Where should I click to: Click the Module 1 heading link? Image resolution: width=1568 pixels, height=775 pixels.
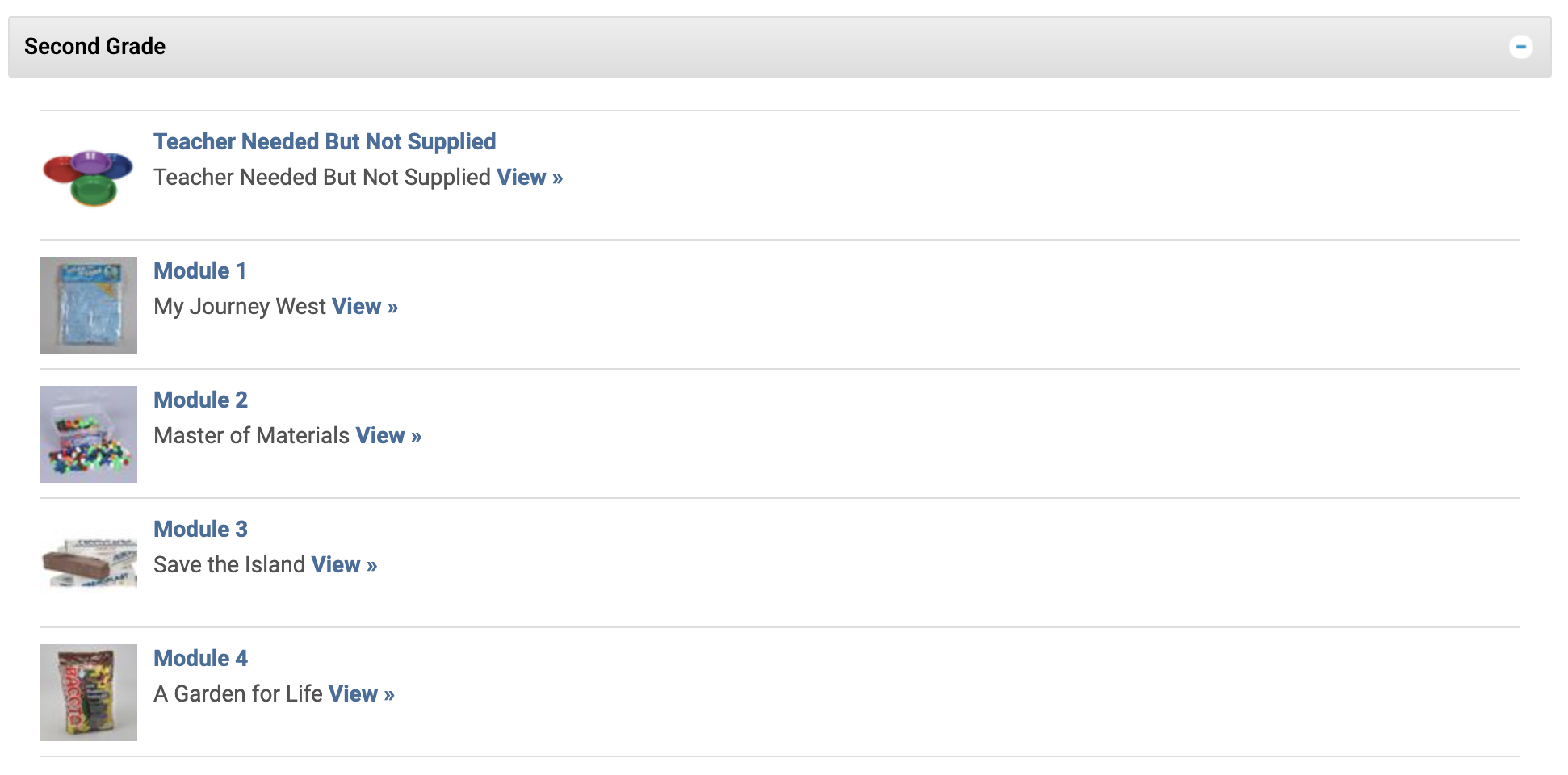(199, 270)
